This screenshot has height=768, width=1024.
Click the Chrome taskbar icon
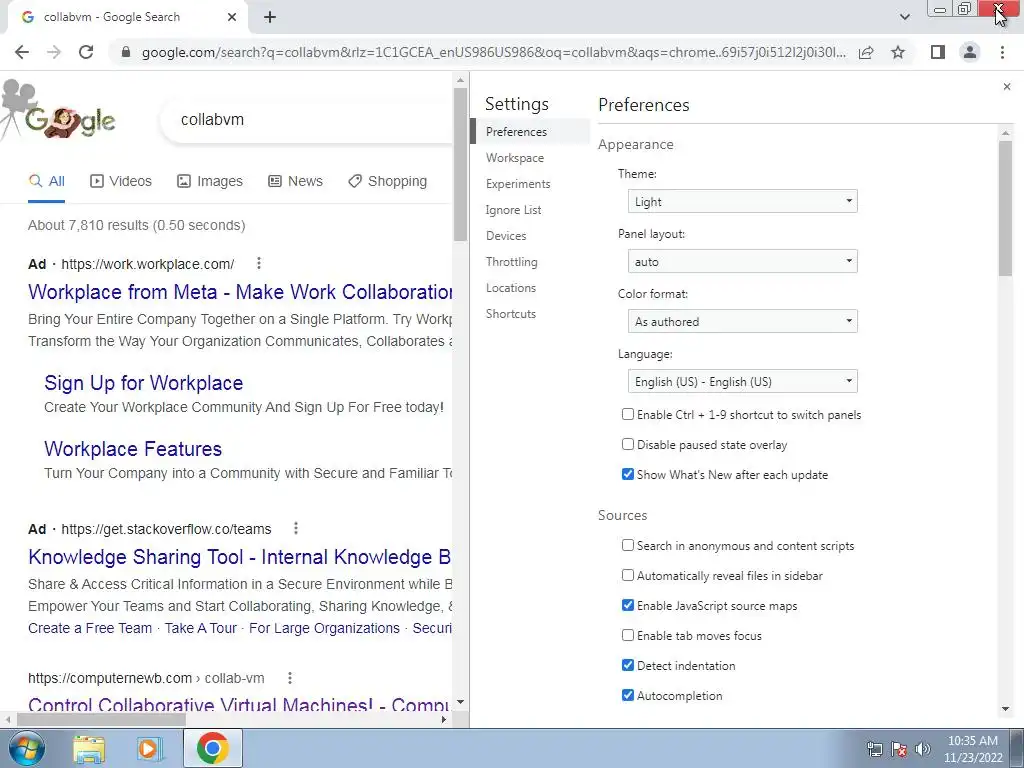(x=212, y=748)
